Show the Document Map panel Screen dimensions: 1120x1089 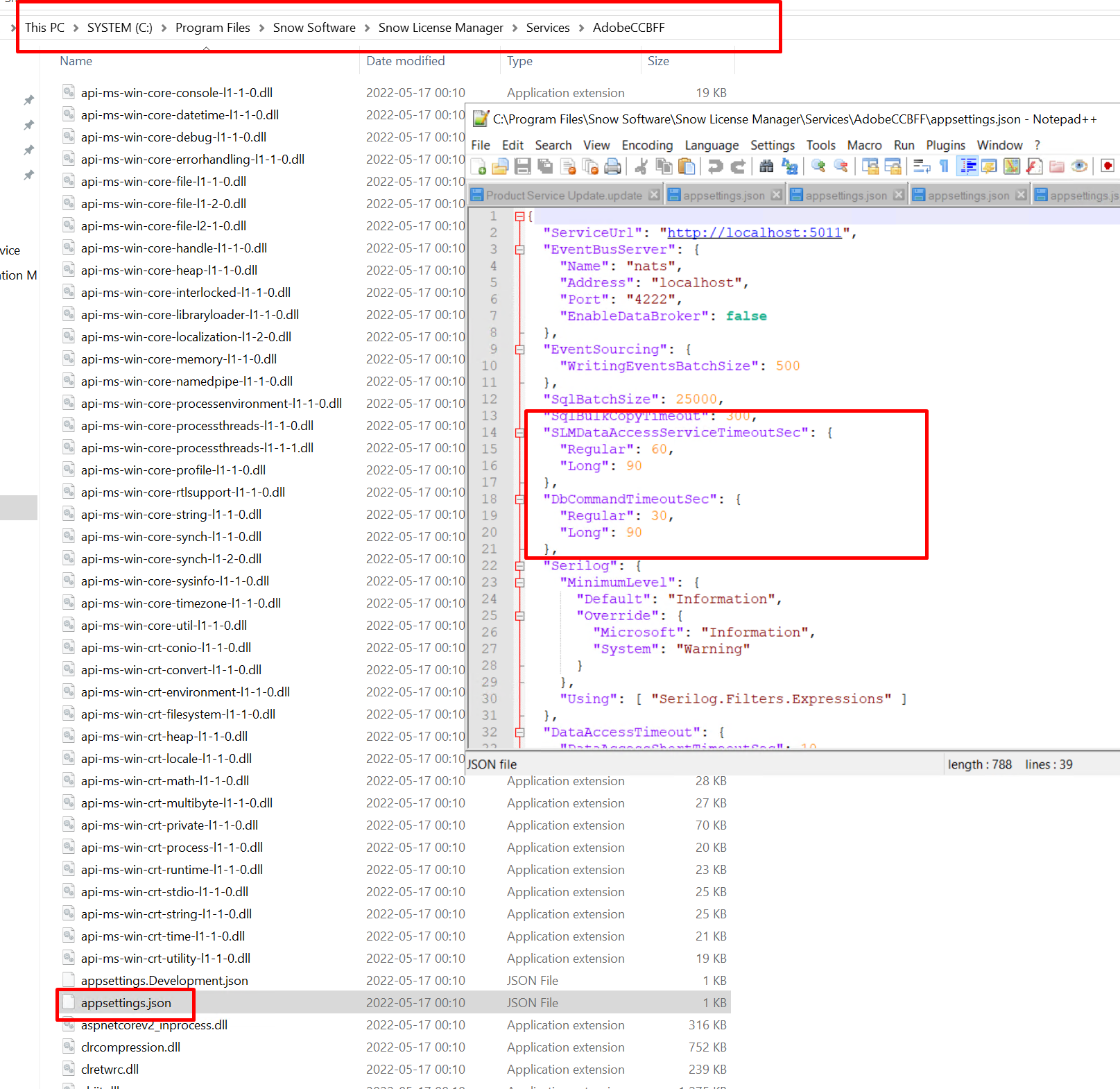click(x=1012, y=166)
